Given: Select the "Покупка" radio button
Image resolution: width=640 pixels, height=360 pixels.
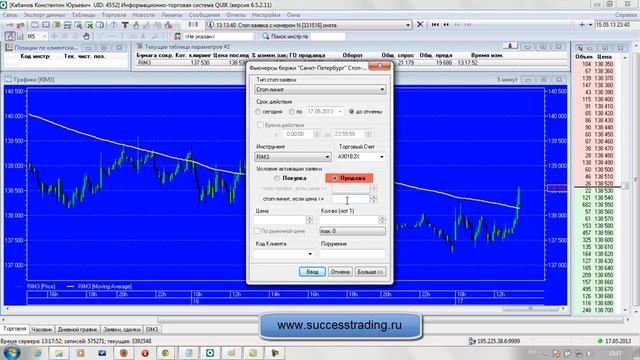Looking at the screenshot, I should click(x=277, y=178).
